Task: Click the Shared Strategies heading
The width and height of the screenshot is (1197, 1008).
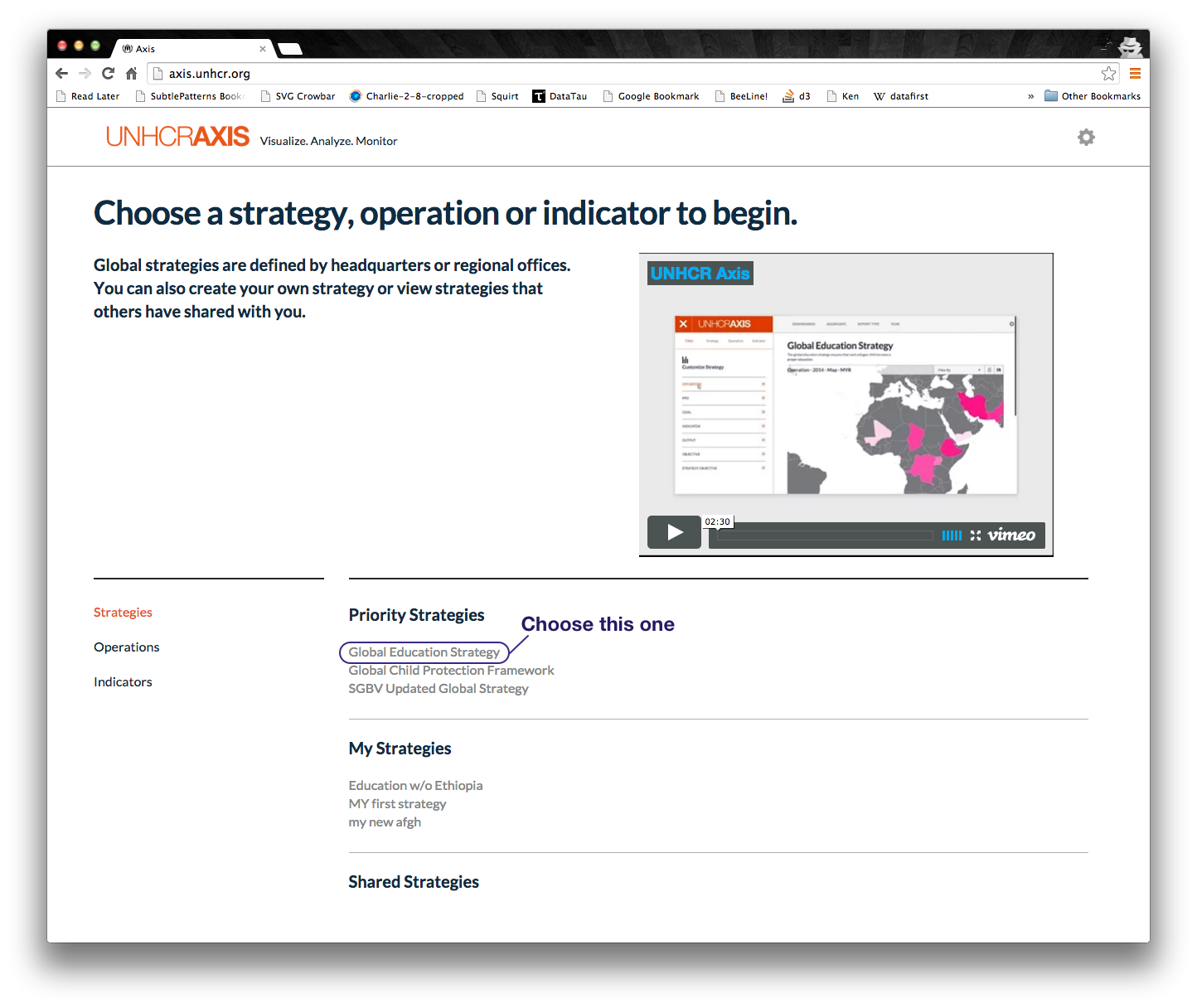Action: (x=414, y=882)
